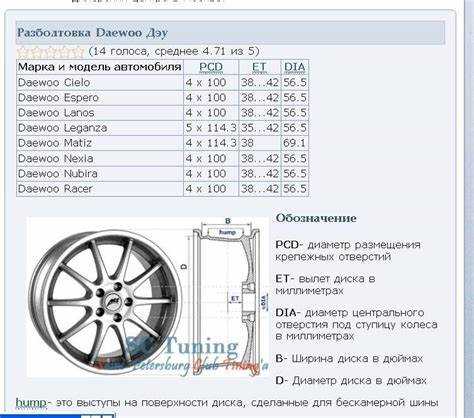Click the ET marker in the wheel diagram
Viewport: 474px width, 418px height.
pos(235,298)
